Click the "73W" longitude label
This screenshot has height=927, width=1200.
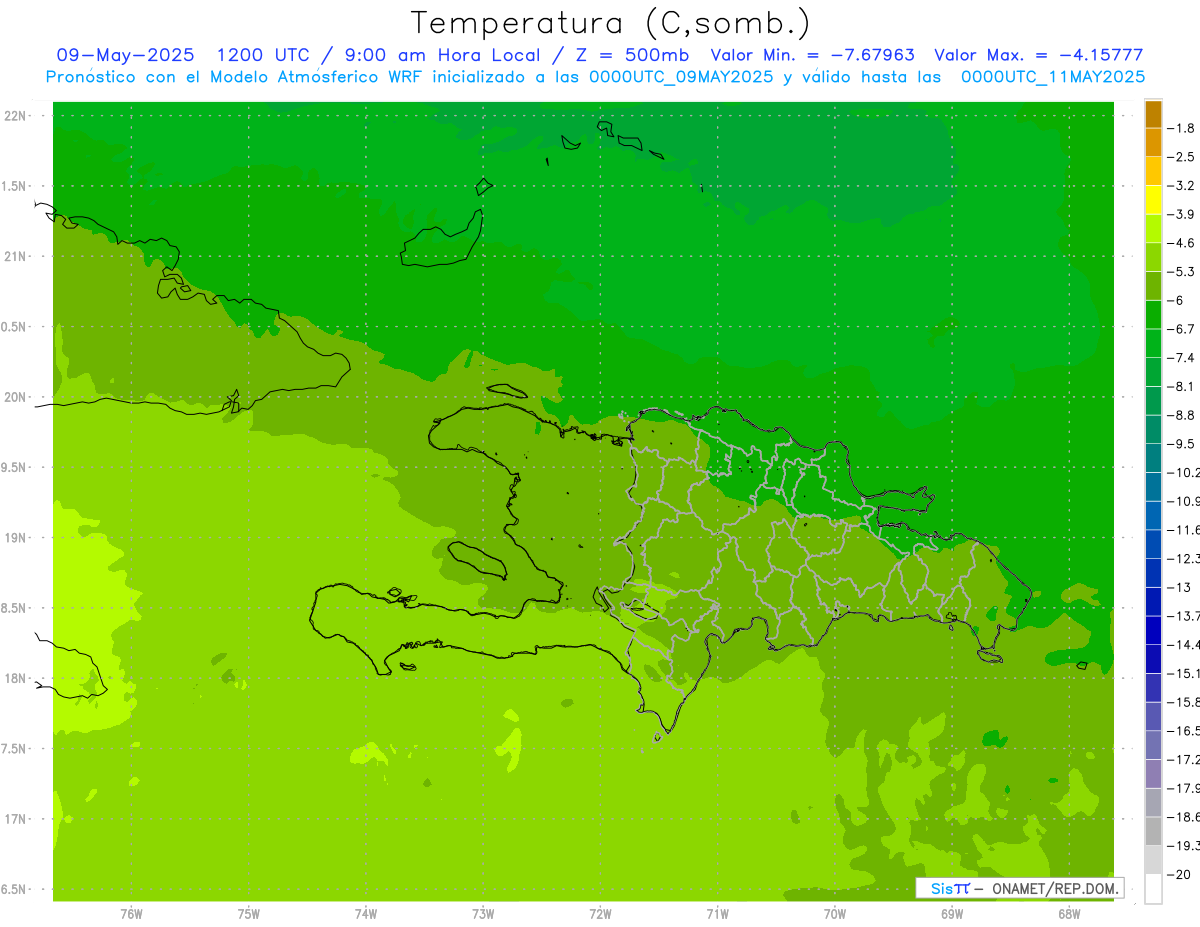[483, 913]
